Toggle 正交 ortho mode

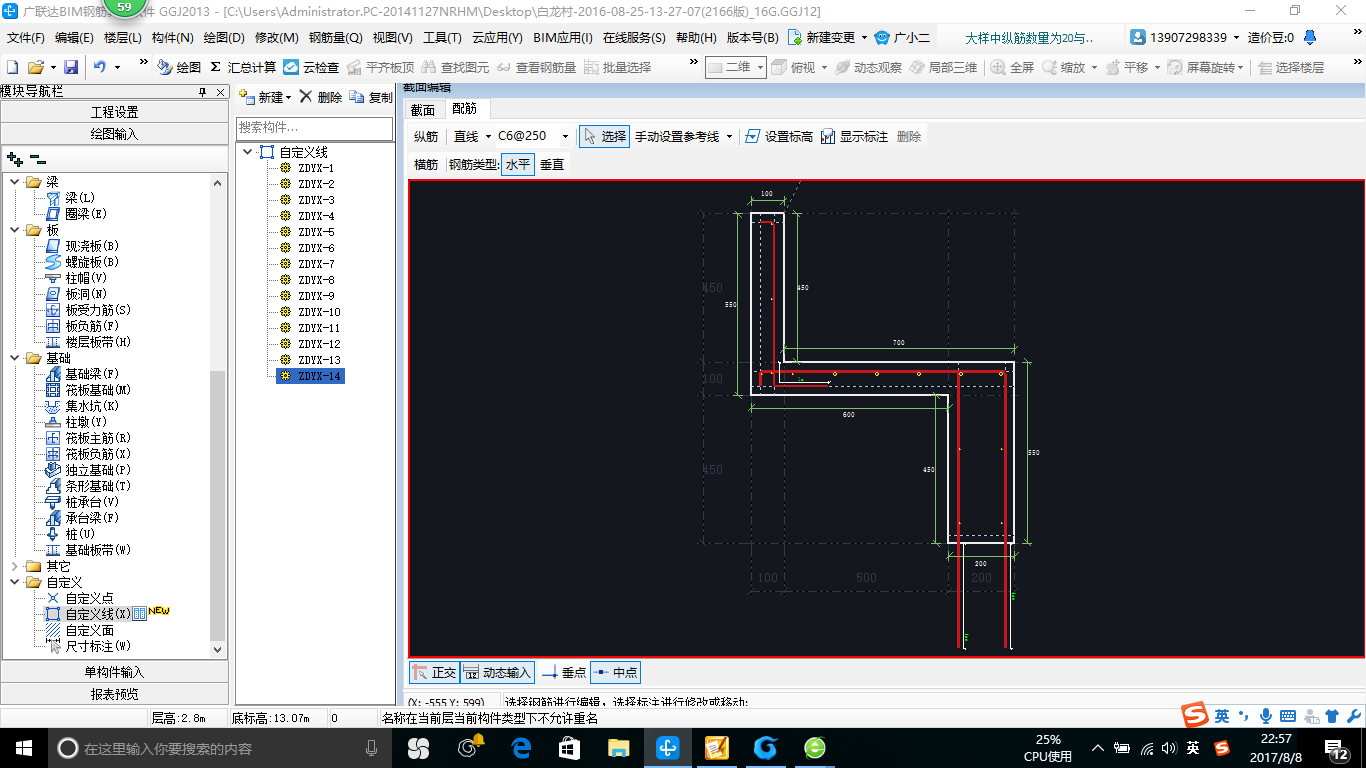coord(434,673)
